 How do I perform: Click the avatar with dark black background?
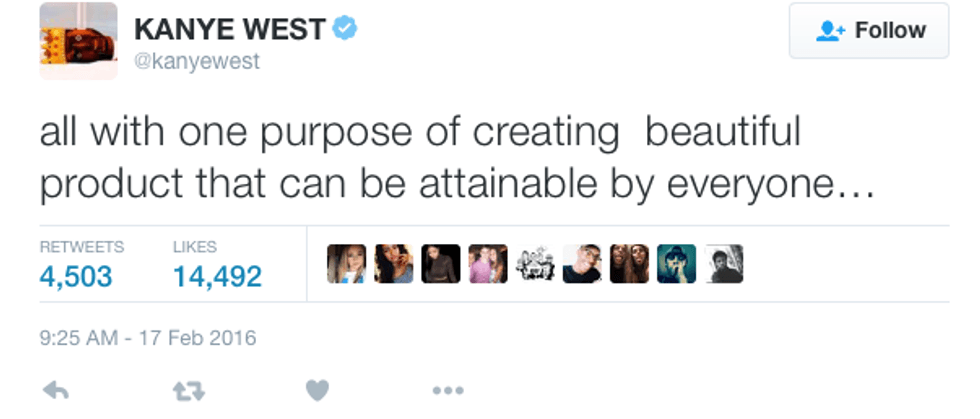[x=441, y=264]
